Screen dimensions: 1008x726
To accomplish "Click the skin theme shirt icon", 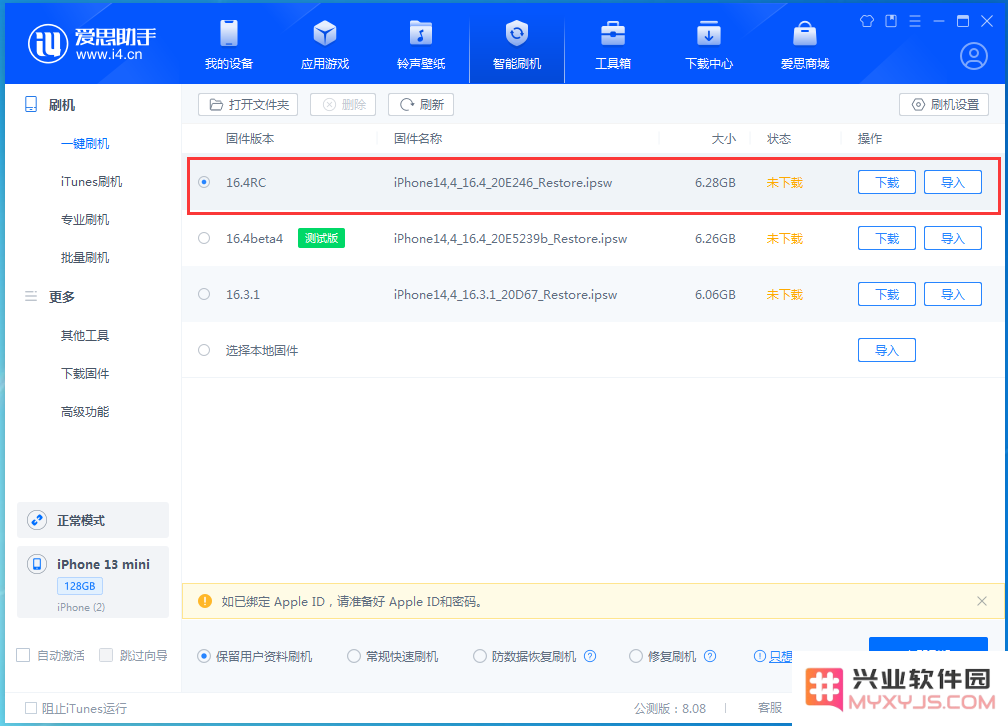I will 867,21.
